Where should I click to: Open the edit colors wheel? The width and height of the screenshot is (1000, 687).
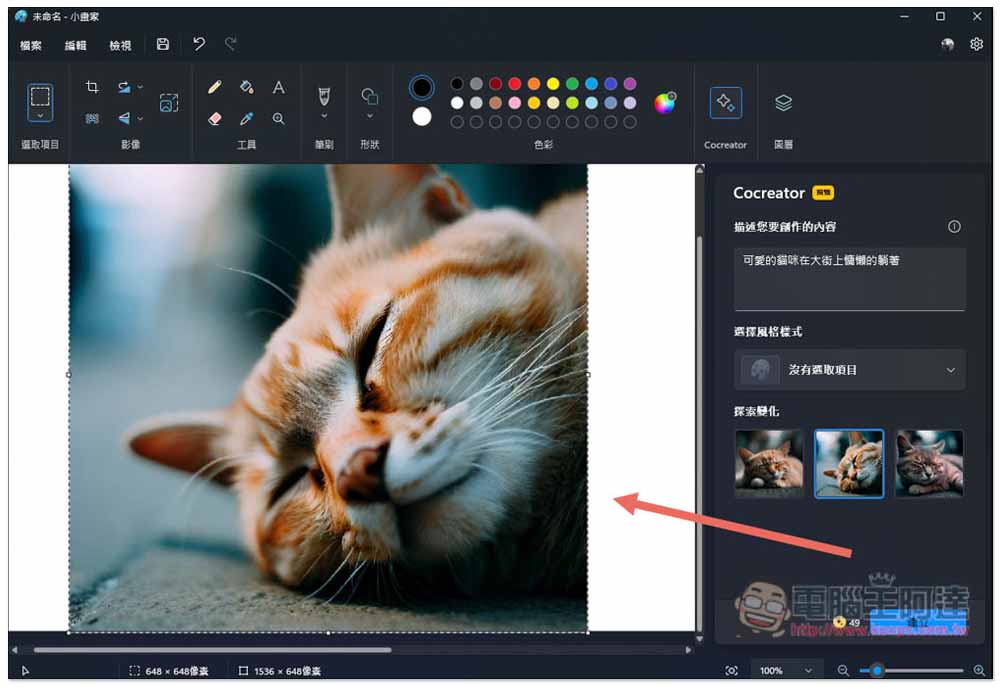tap(665, 103)
